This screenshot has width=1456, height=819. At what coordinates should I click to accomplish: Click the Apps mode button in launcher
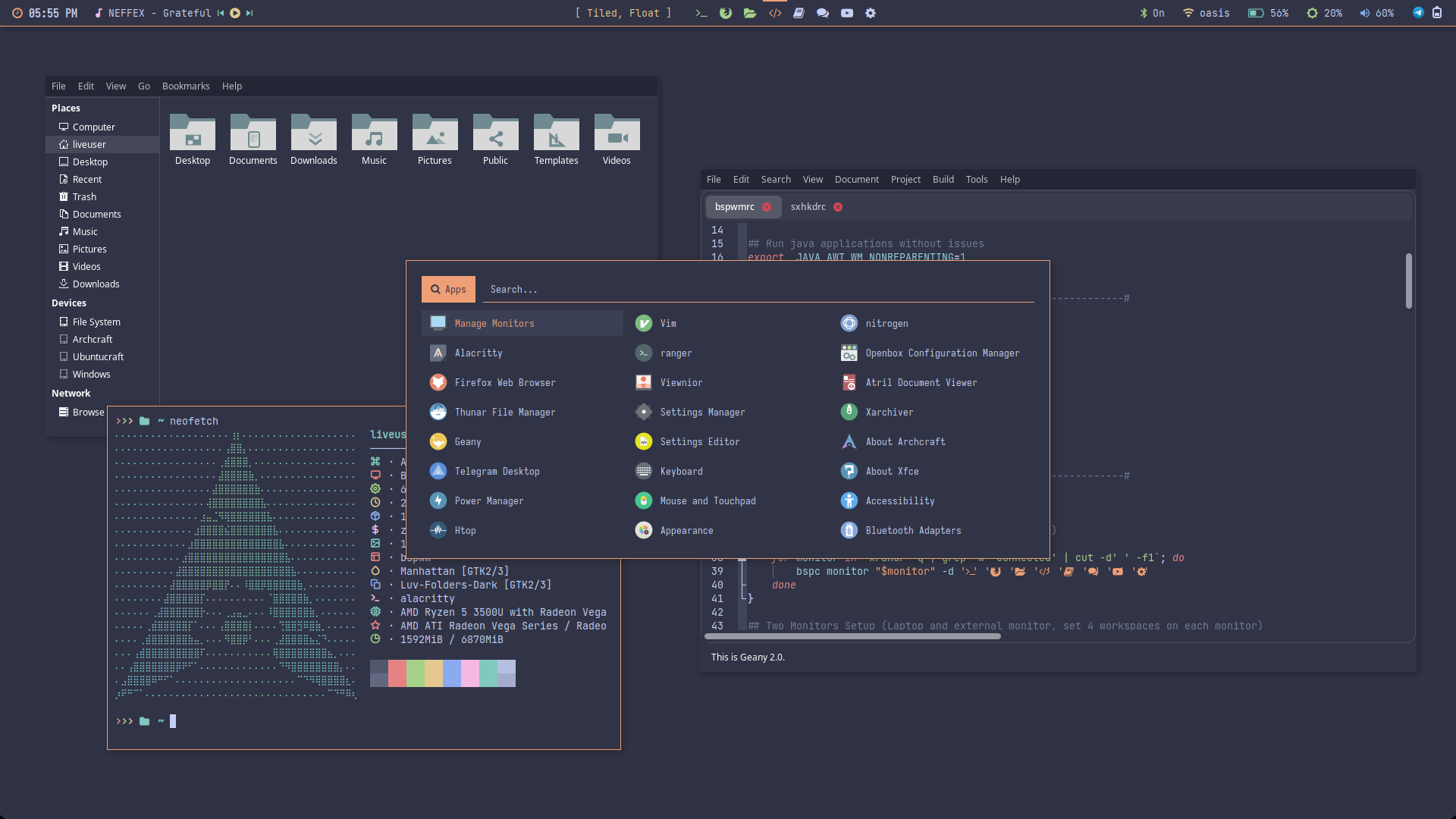tap(448, 290)
